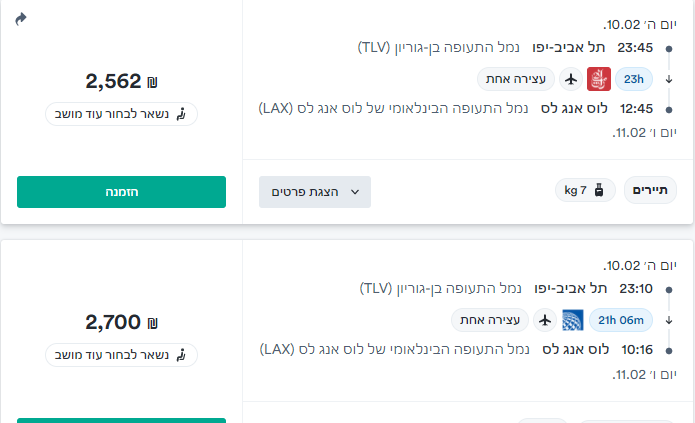Click the luggage icon in the 7 kg badge
The width and height of the screenshot is (695, 423).
pos(598,190)
